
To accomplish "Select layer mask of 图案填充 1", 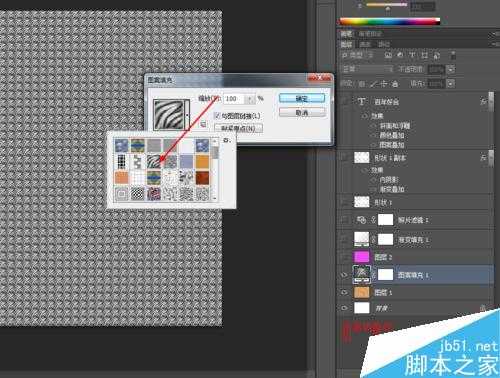I will (x=385, y=275).
